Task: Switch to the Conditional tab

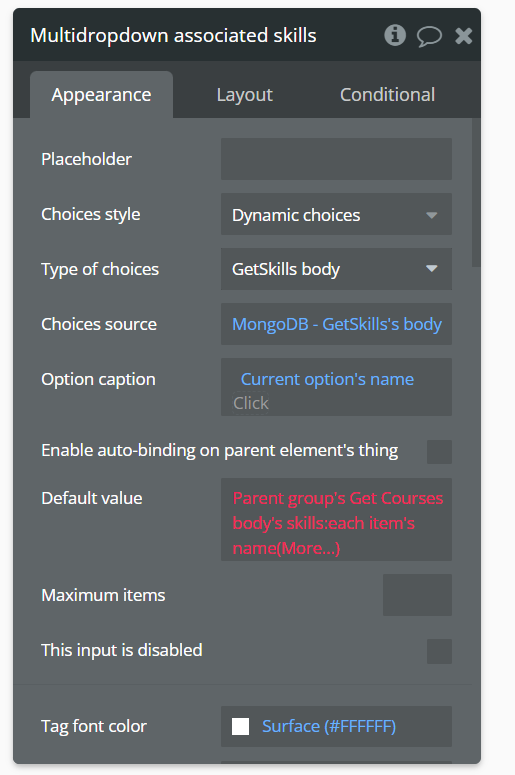Action: [x=387, y=94]
